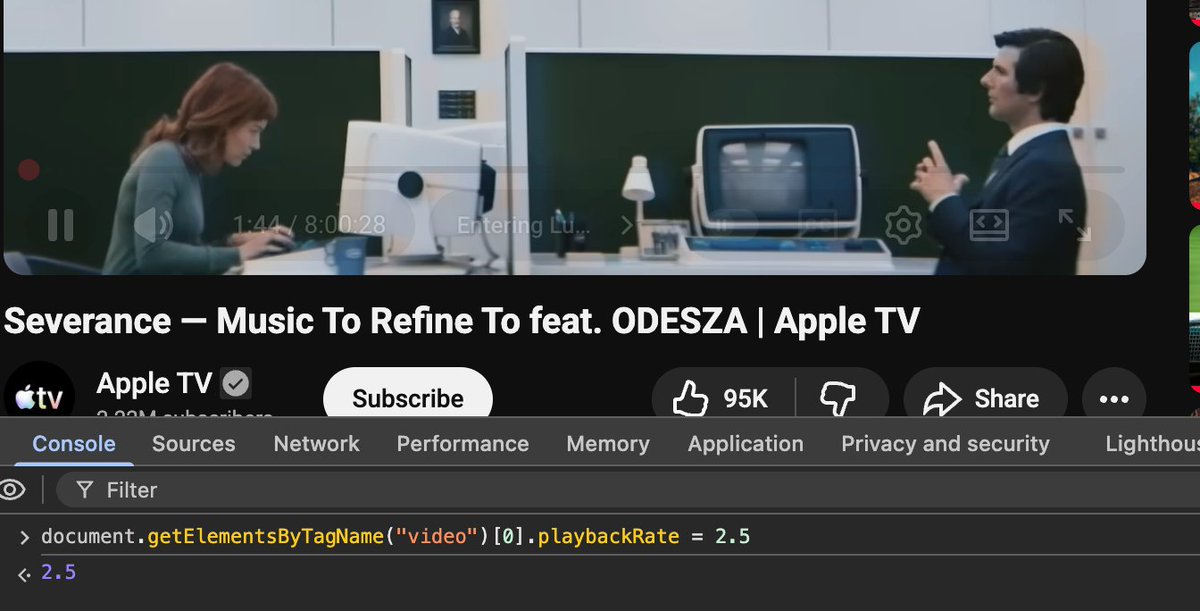Switch to the Console tab in DevTools
This screenshot has height=611, width=1200.
point(74,444)
